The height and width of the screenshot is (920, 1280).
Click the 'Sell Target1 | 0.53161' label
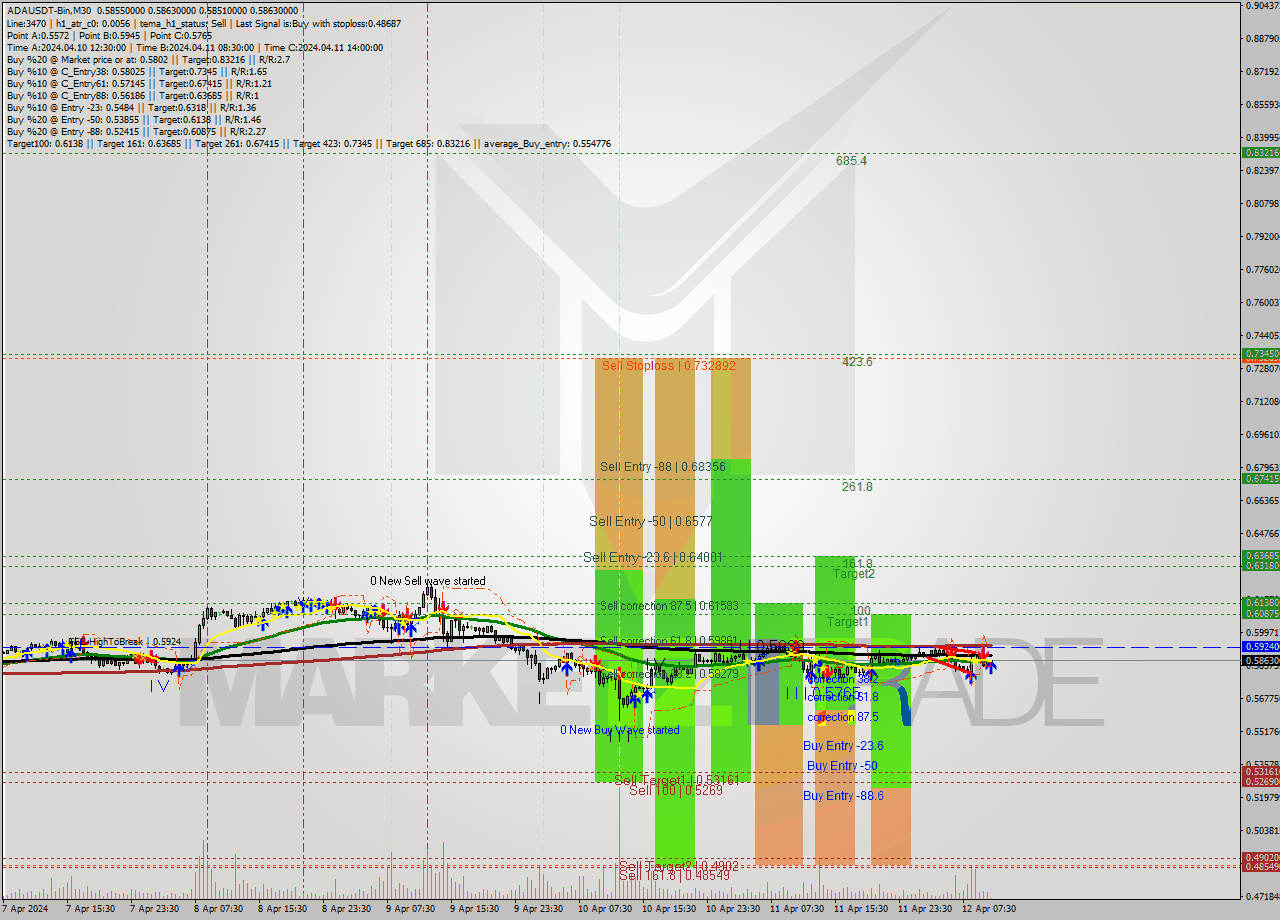[676, 780]
